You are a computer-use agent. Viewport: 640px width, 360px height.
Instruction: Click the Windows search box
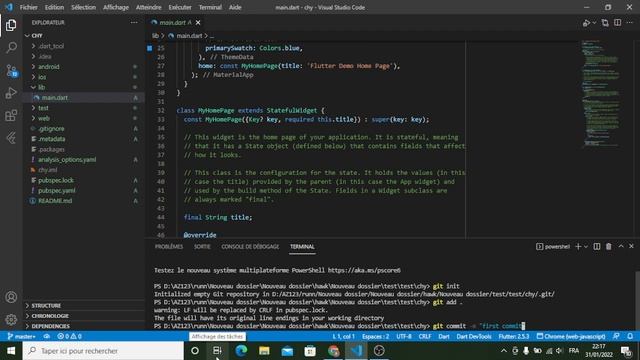coord(103,351)
